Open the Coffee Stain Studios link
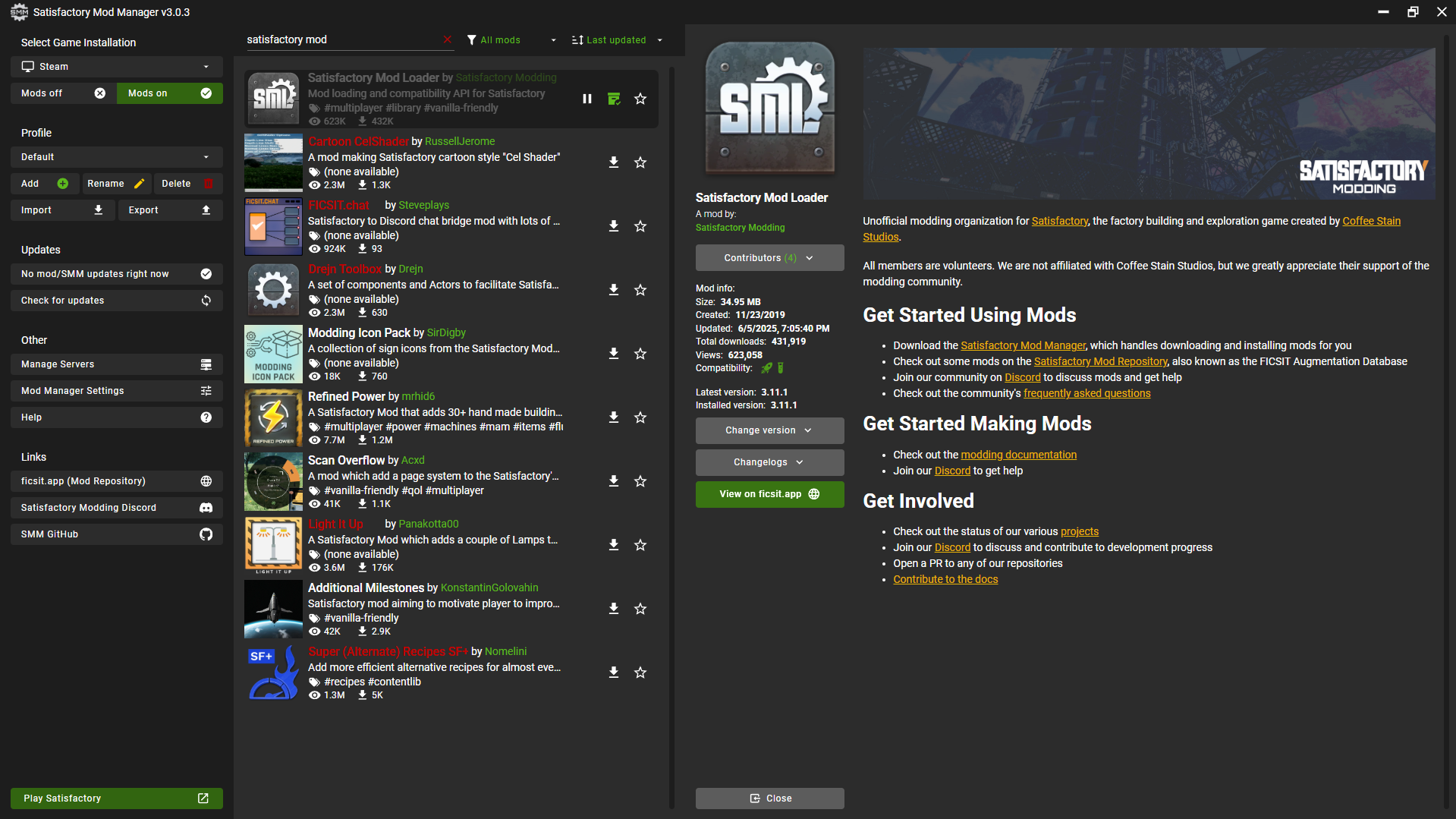 point(1371,221)
